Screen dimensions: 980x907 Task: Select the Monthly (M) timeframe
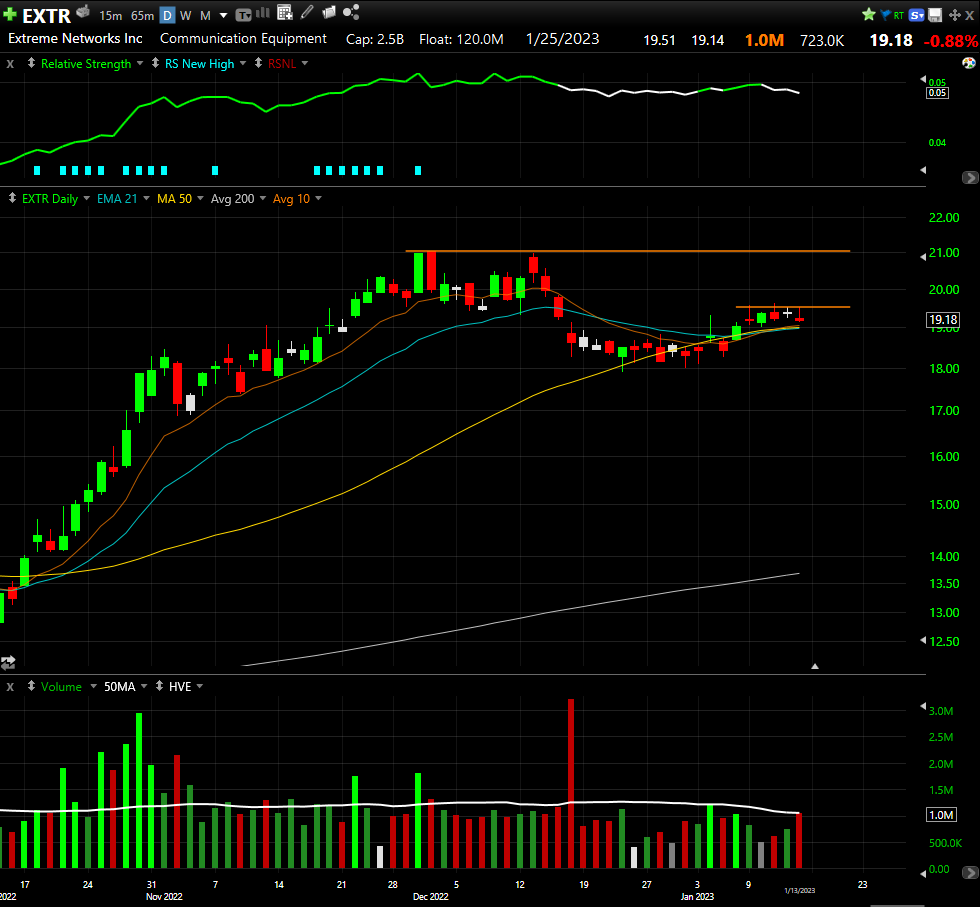point(205,16)
